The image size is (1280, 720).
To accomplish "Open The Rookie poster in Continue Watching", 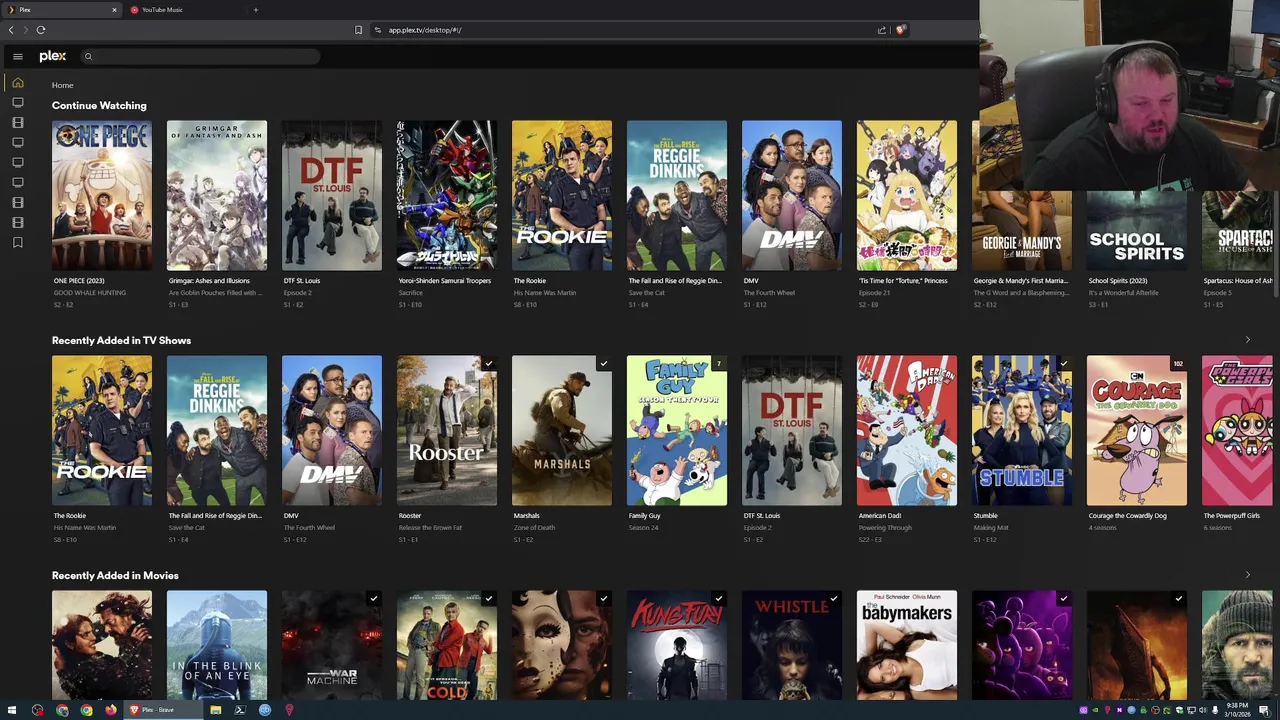I will tap(562, 195).
